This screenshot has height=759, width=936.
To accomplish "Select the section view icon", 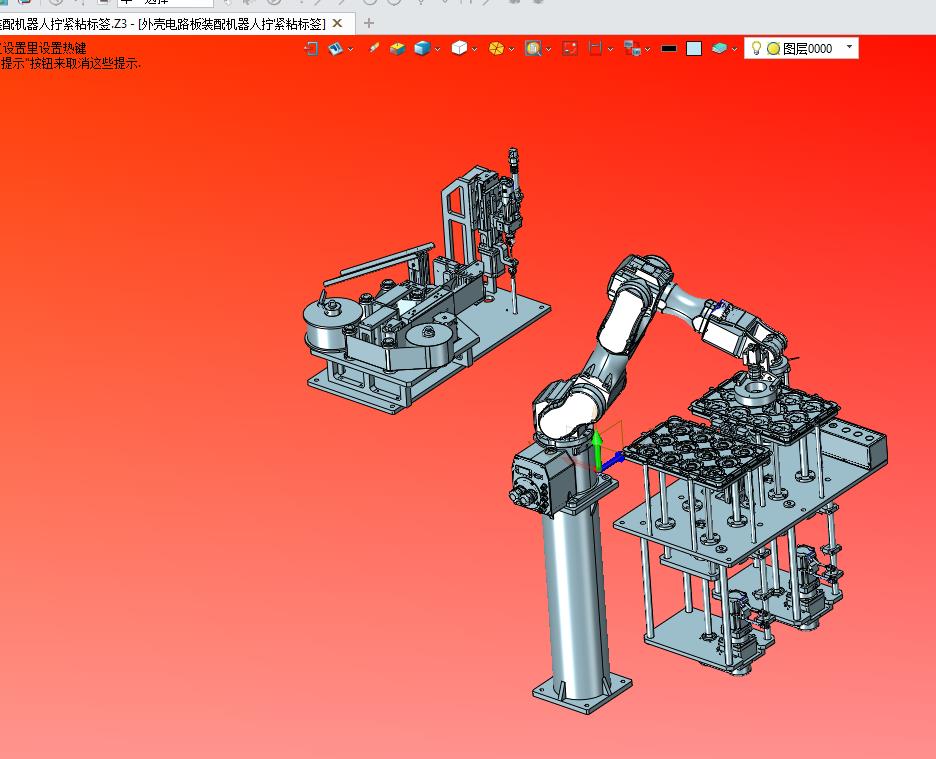I will (x=595, y=48).
